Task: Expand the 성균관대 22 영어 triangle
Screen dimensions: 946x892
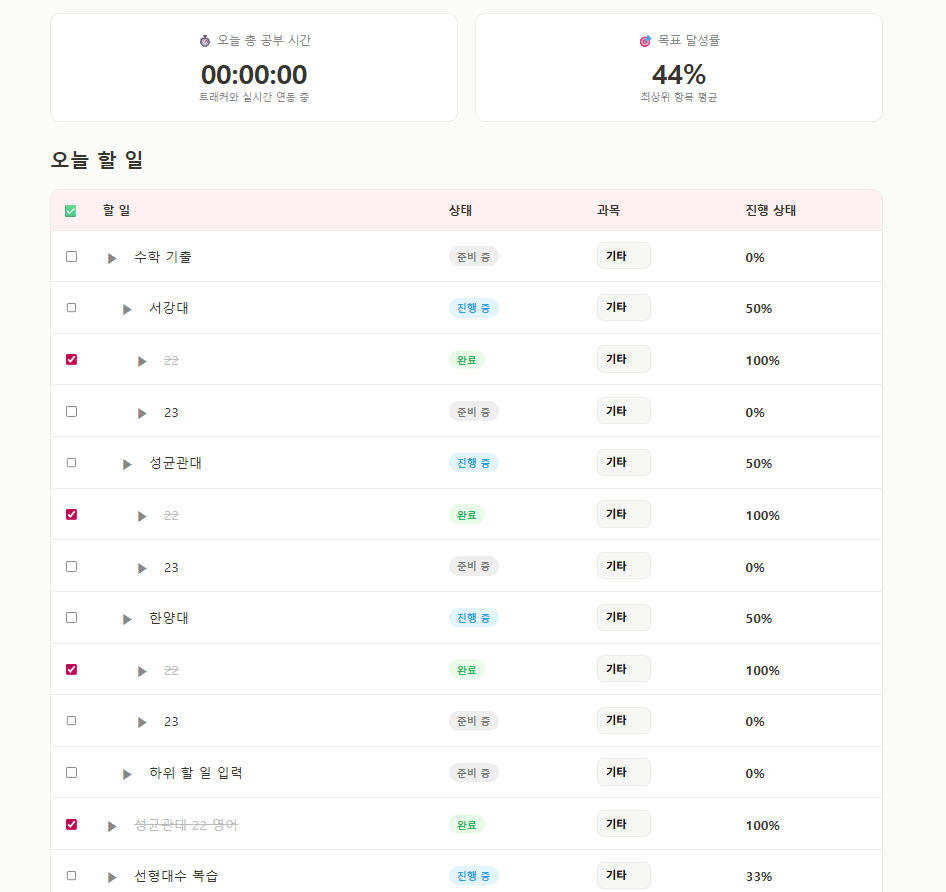Action: coord(112,826)
